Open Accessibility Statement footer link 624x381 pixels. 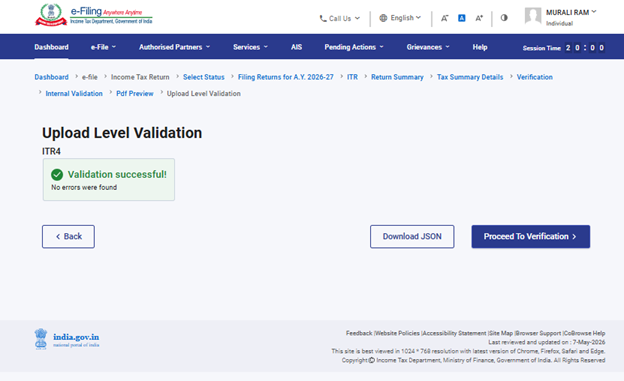point(454,333)
